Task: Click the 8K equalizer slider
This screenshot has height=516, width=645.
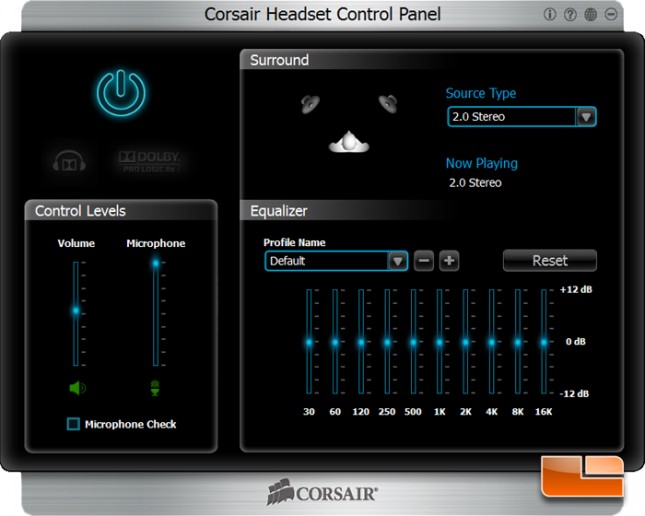Action: [x=518, y=342]
